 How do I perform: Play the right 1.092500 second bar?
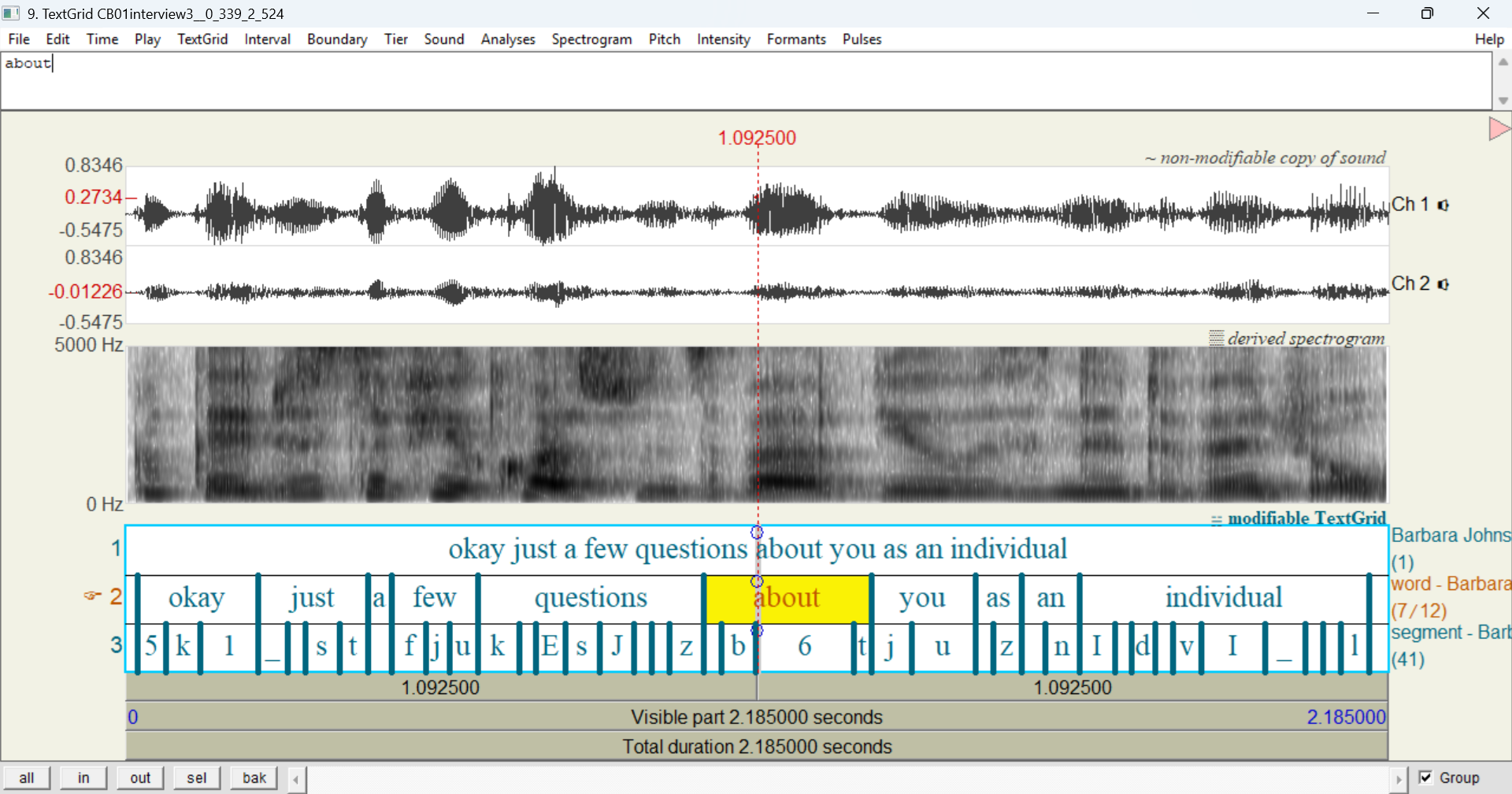[1073, 688]
